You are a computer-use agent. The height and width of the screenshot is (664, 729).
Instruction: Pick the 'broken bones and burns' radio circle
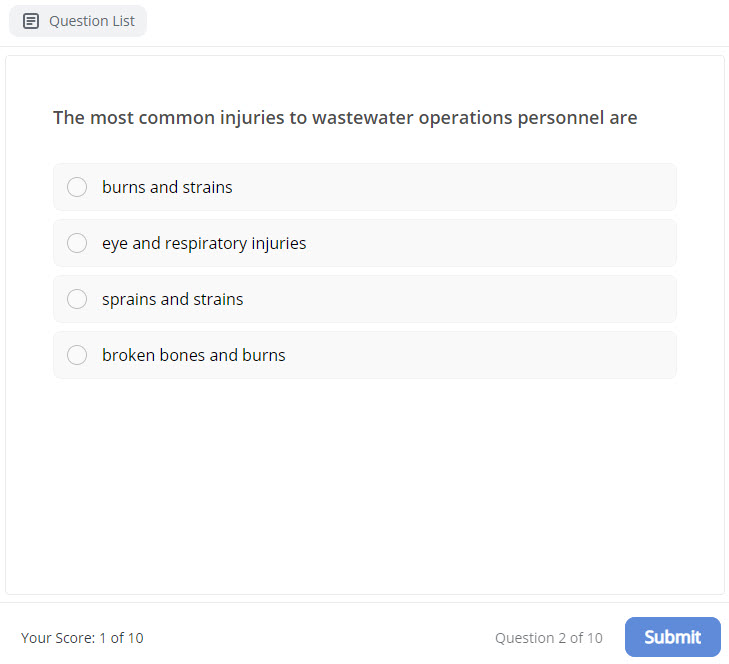[x=77, y=355]
